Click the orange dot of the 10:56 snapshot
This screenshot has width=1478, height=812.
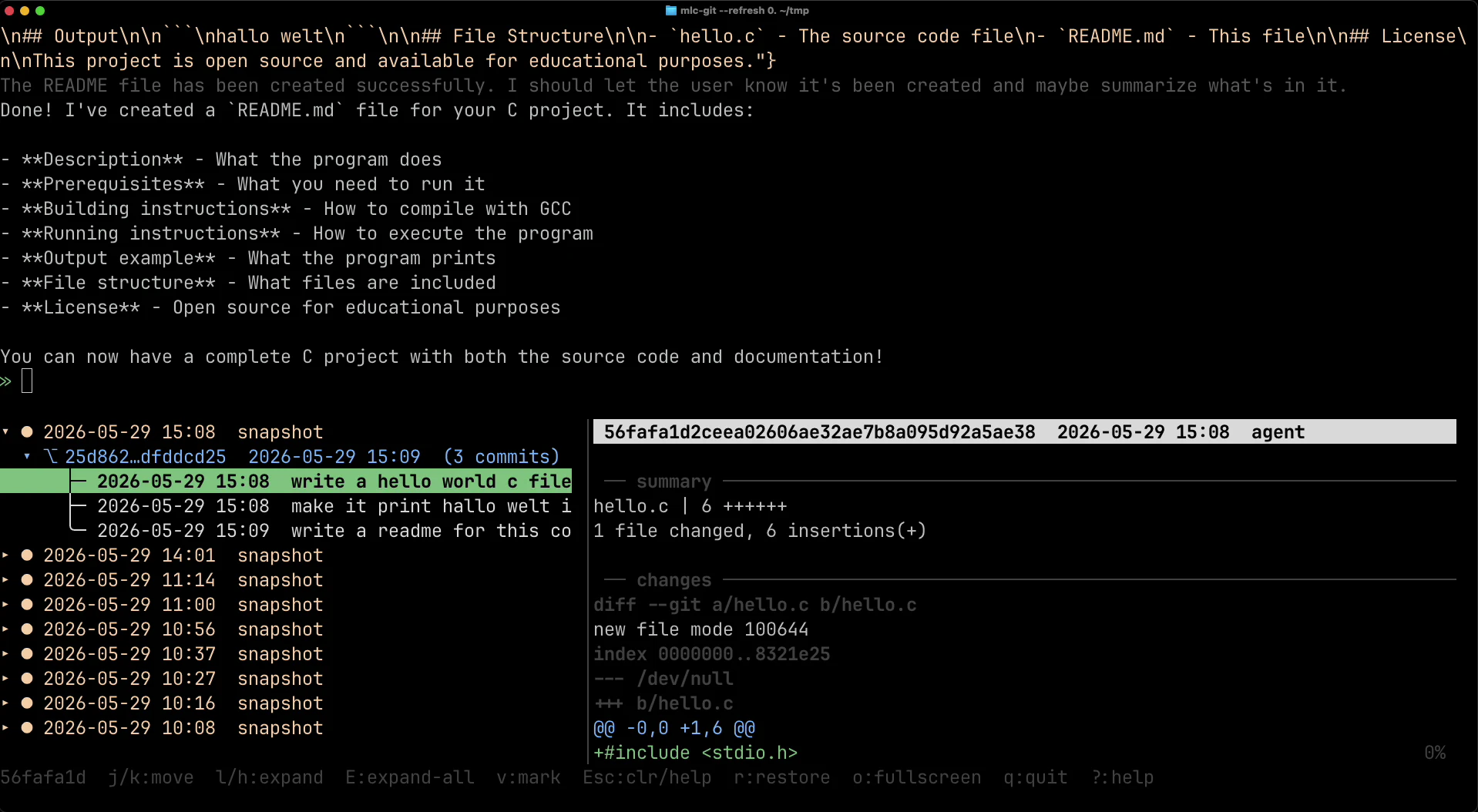(27, 629)
